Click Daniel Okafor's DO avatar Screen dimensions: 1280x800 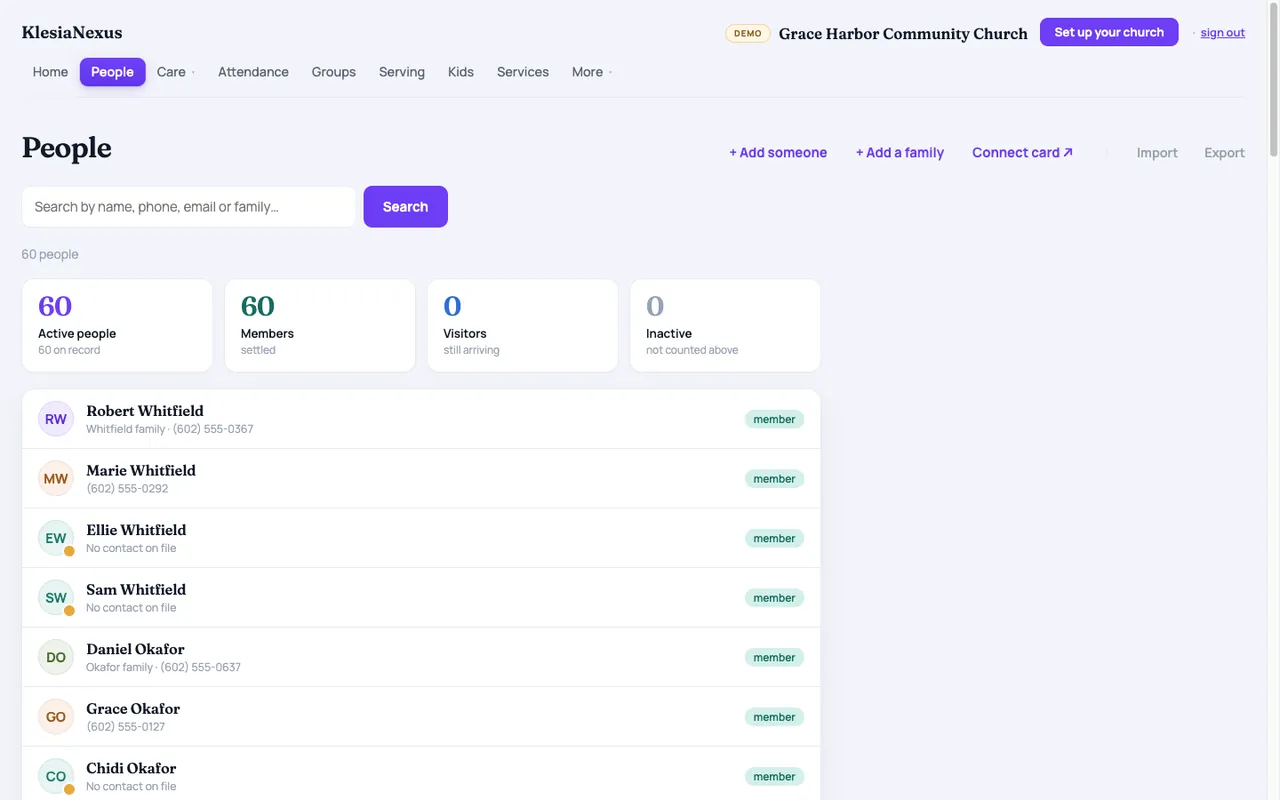[x=56, y=657]
